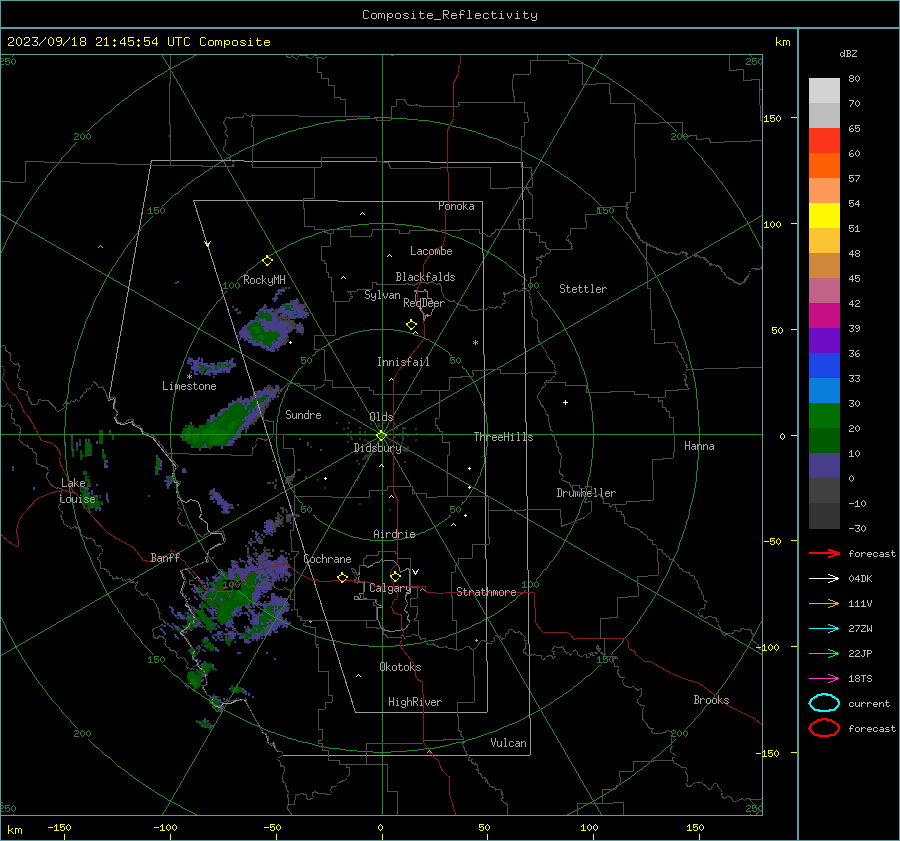This screenshot has height=841, width=900.
Task: Click the Ponoka label
Action: point(456,206)
